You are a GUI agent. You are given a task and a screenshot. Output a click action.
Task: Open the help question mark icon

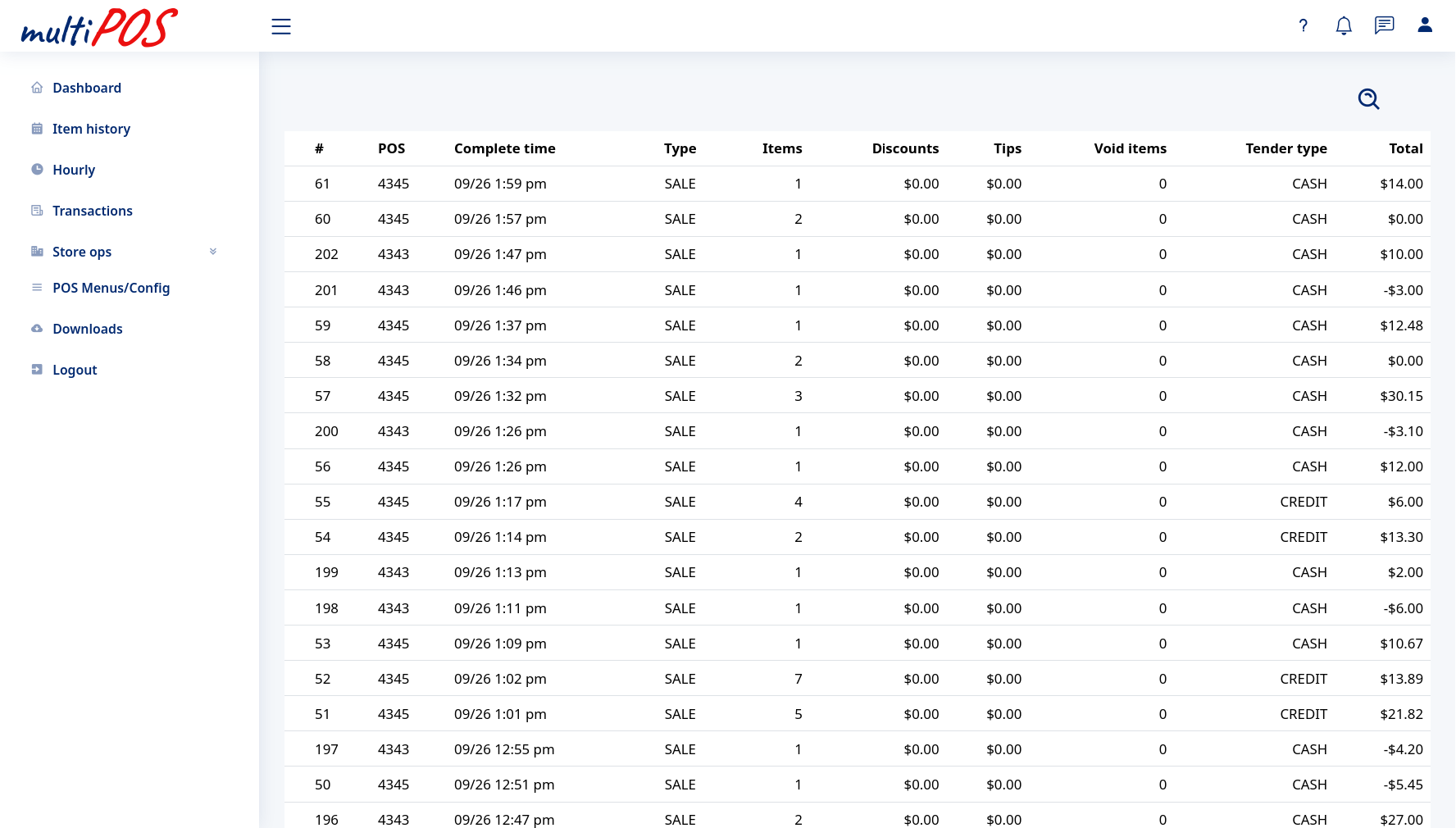[1303, 25]
